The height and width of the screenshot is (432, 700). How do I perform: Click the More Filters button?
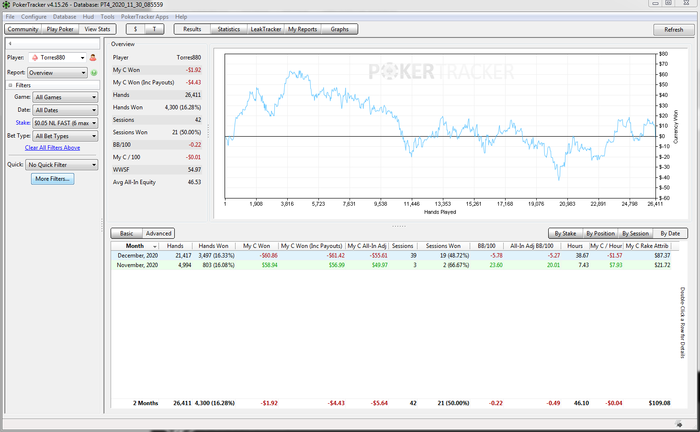click(53, 179)
